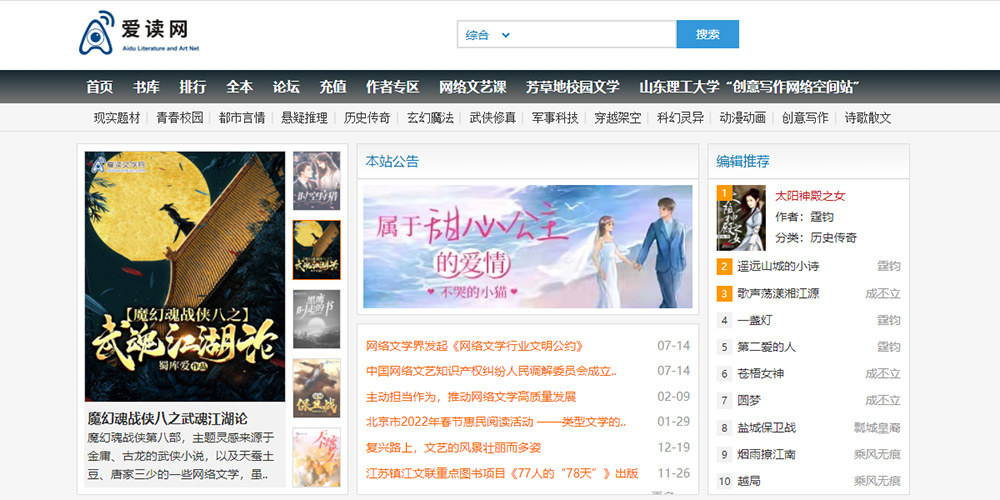The width and height of the screenshot is (1000, 500).
Task: Go to 首页 in the main navigation
Action: (x=99, y=87)
